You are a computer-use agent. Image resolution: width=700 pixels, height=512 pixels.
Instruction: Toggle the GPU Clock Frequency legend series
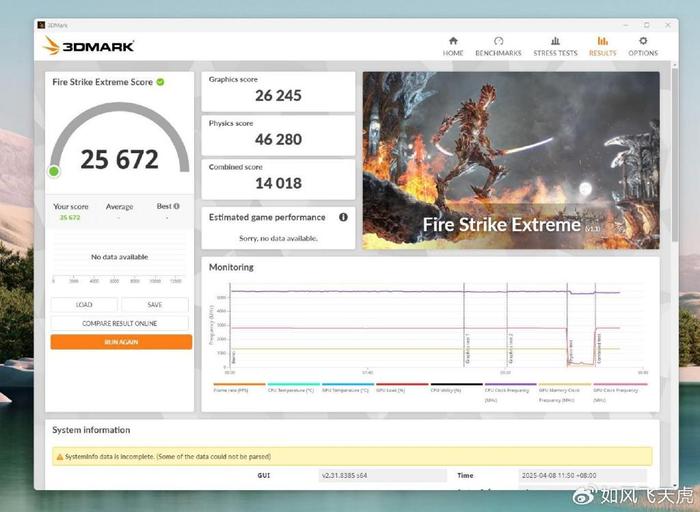620,392
